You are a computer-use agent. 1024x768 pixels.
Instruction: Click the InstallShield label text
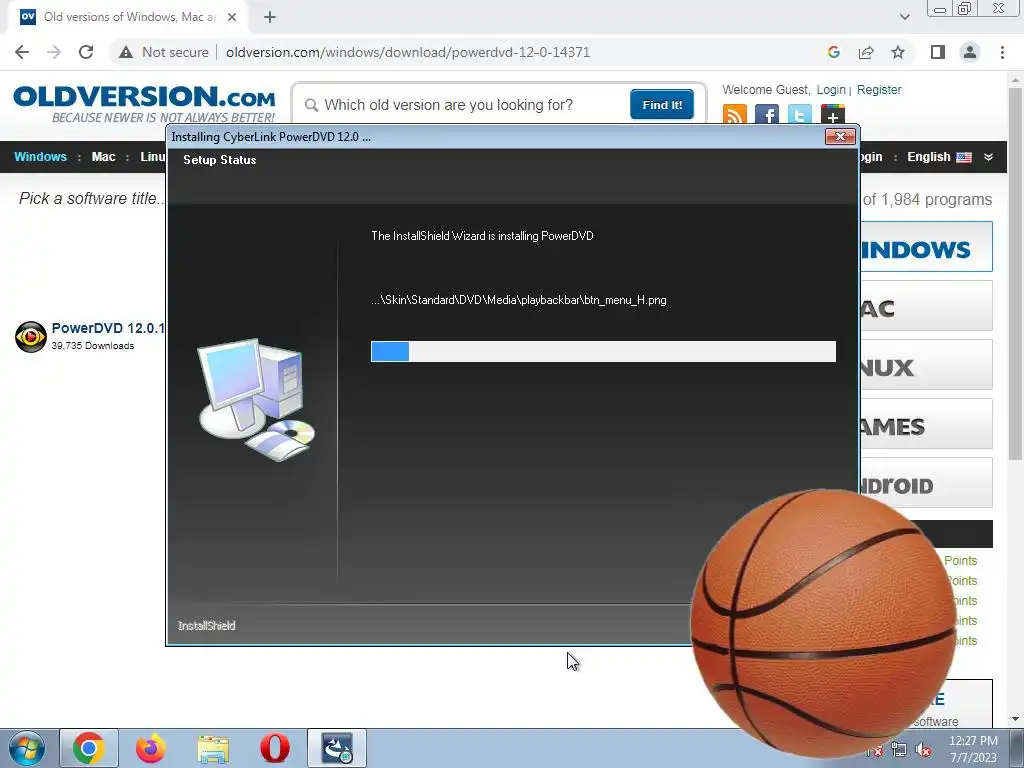coord(206,626)
